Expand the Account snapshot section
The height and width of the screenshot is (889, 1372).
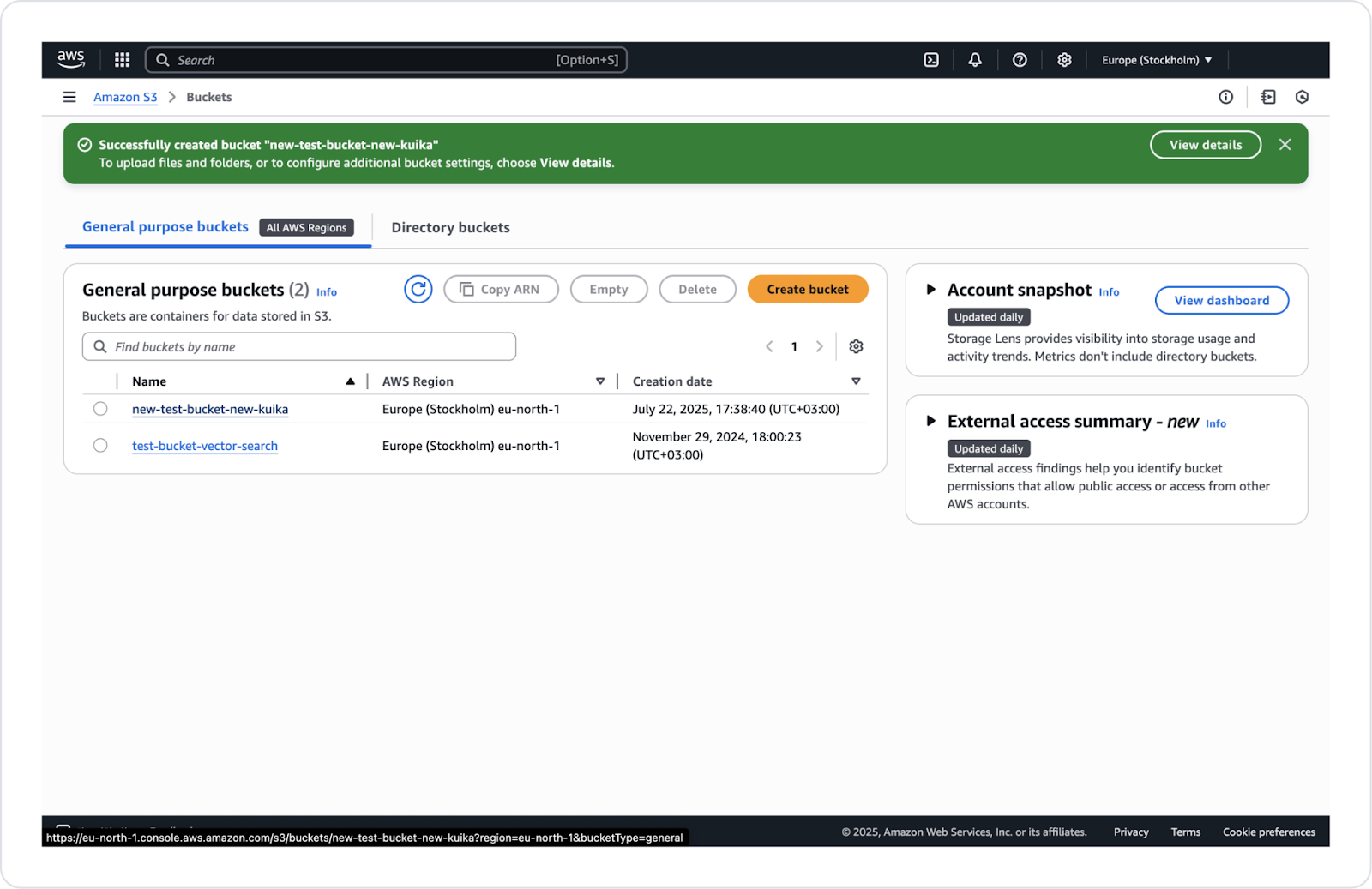(x=930, y=290)
